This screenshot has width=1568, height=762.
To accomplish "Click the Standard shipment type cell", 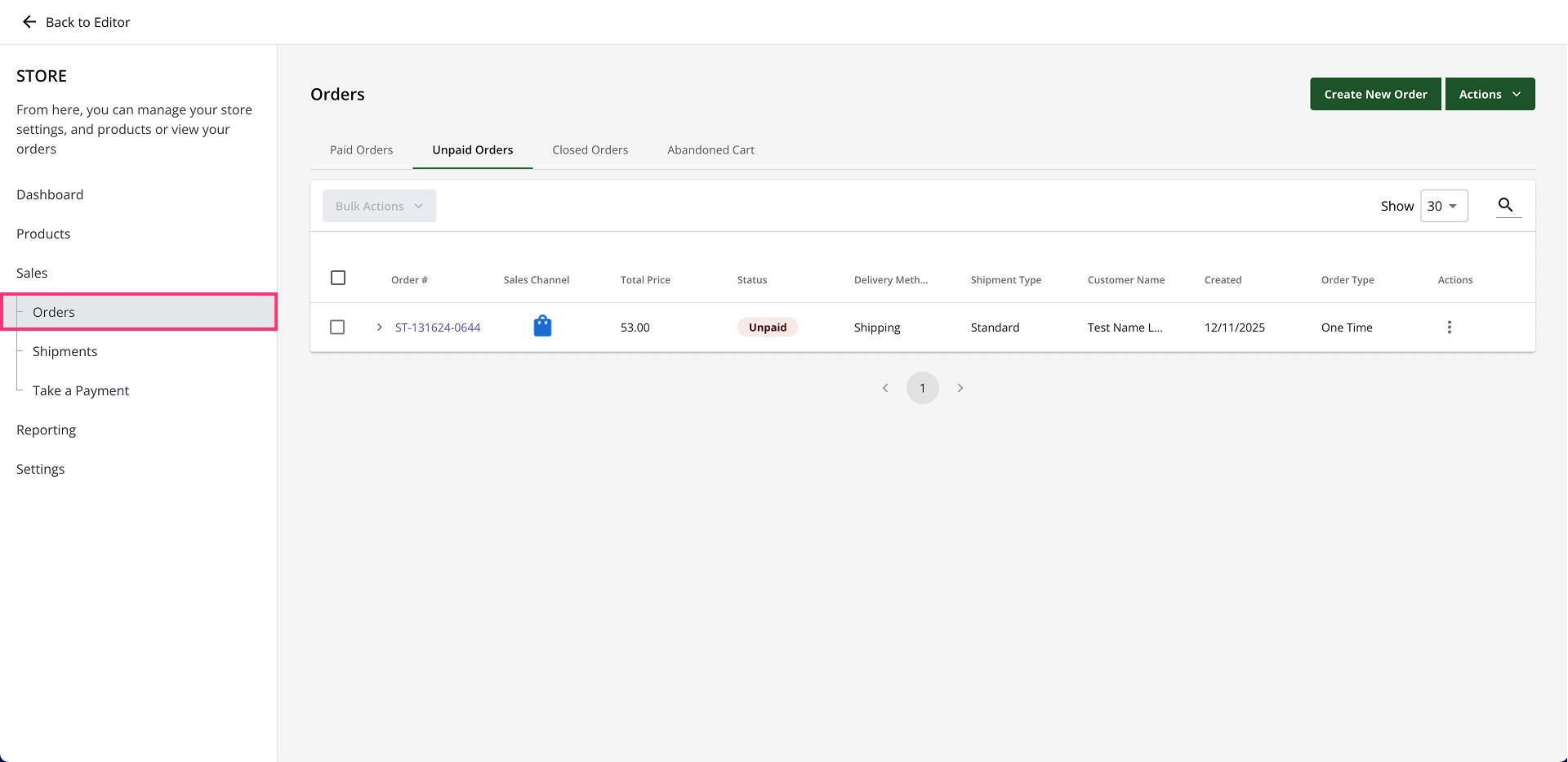I will pyautogui.click(x=995, y=328).
